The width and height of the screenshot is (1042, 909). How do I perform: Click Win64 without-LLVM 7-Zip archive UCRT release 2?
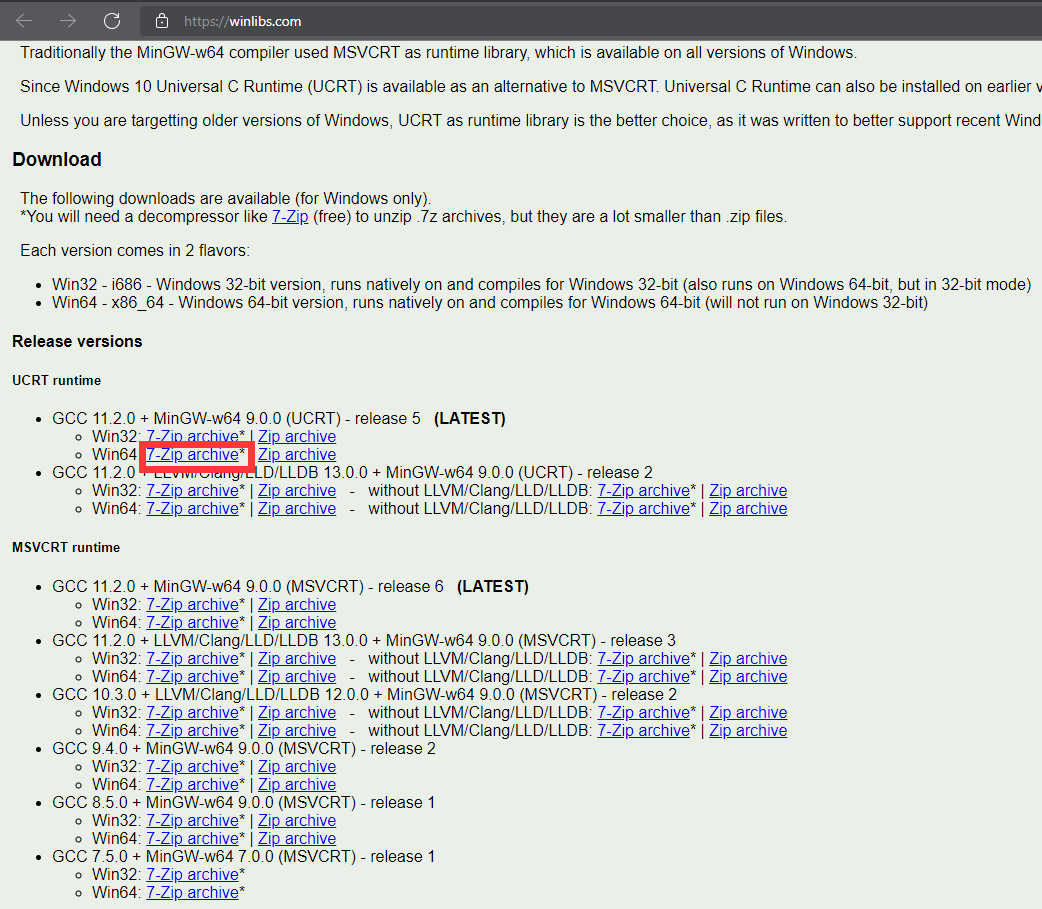click(643, 508)
